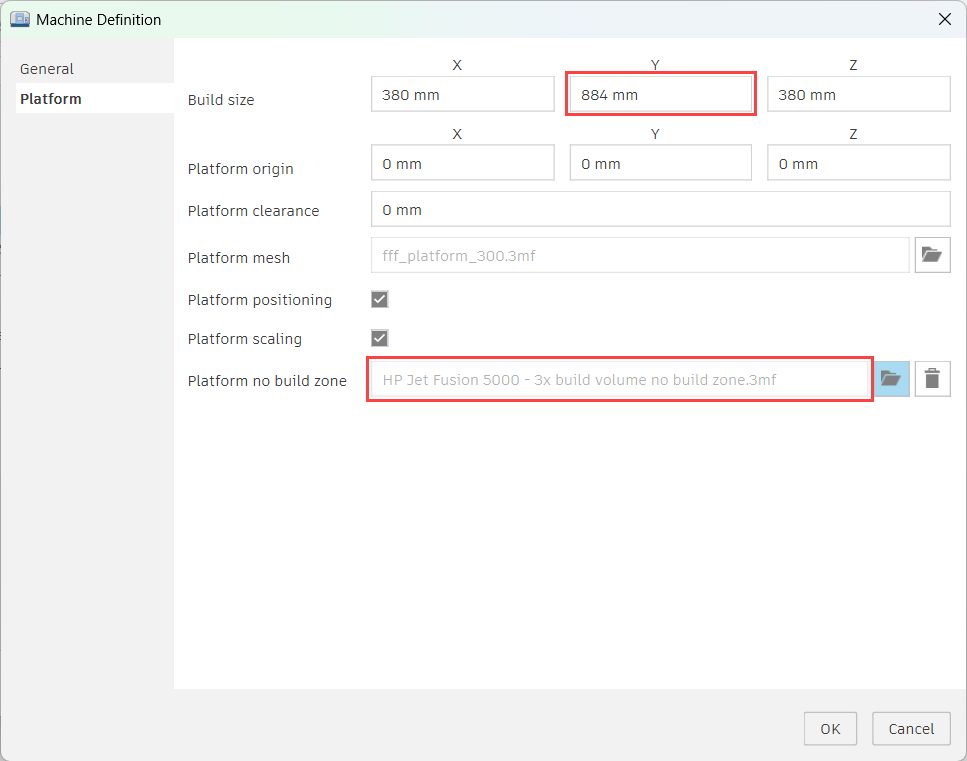Delete the Platform no build zone file
Screen dimensions: 967x761
pyautogui.click(x=931, y=379)
